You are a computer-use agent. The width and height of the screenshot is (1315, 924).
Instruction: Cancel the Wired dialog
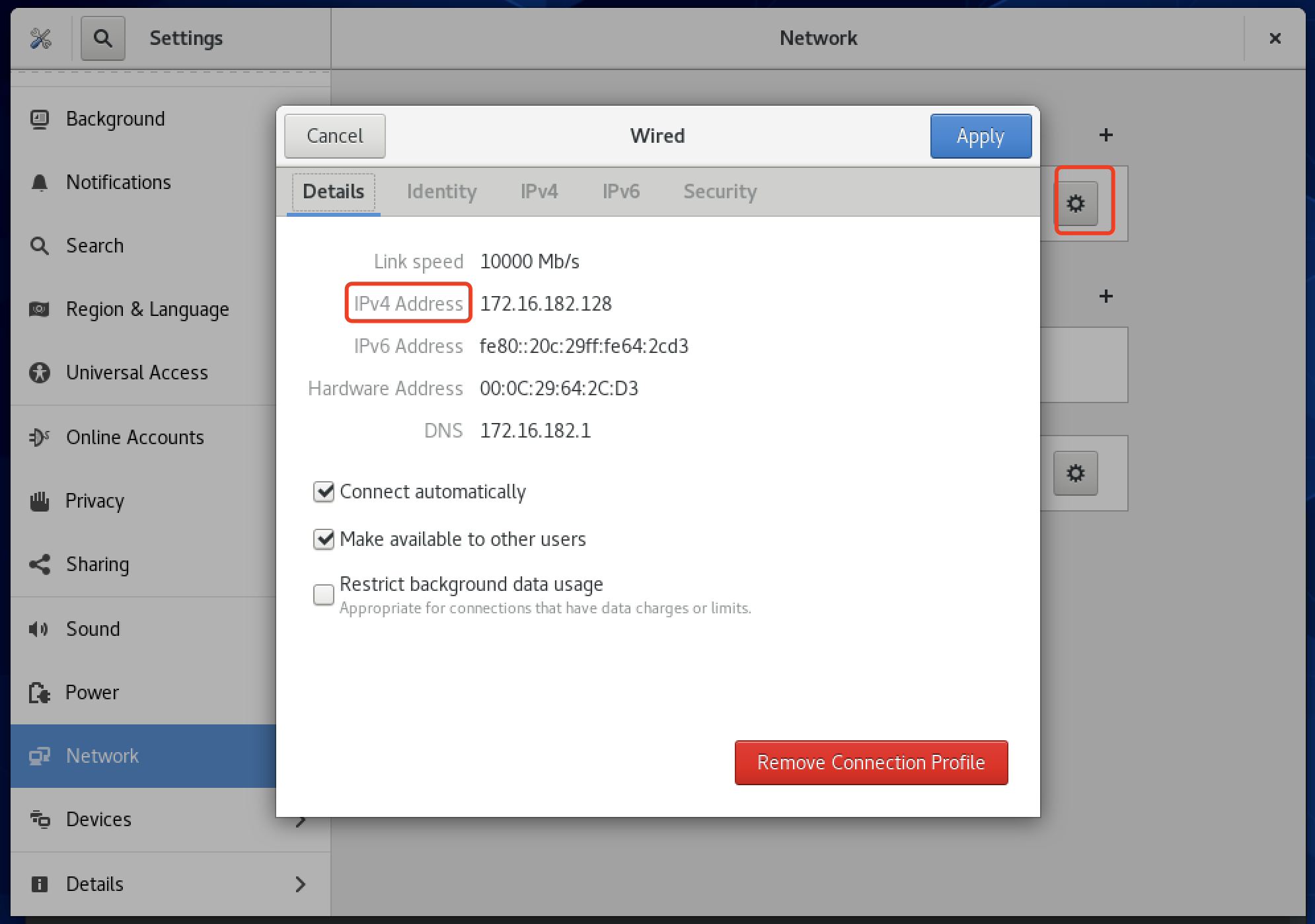(335, 136)
